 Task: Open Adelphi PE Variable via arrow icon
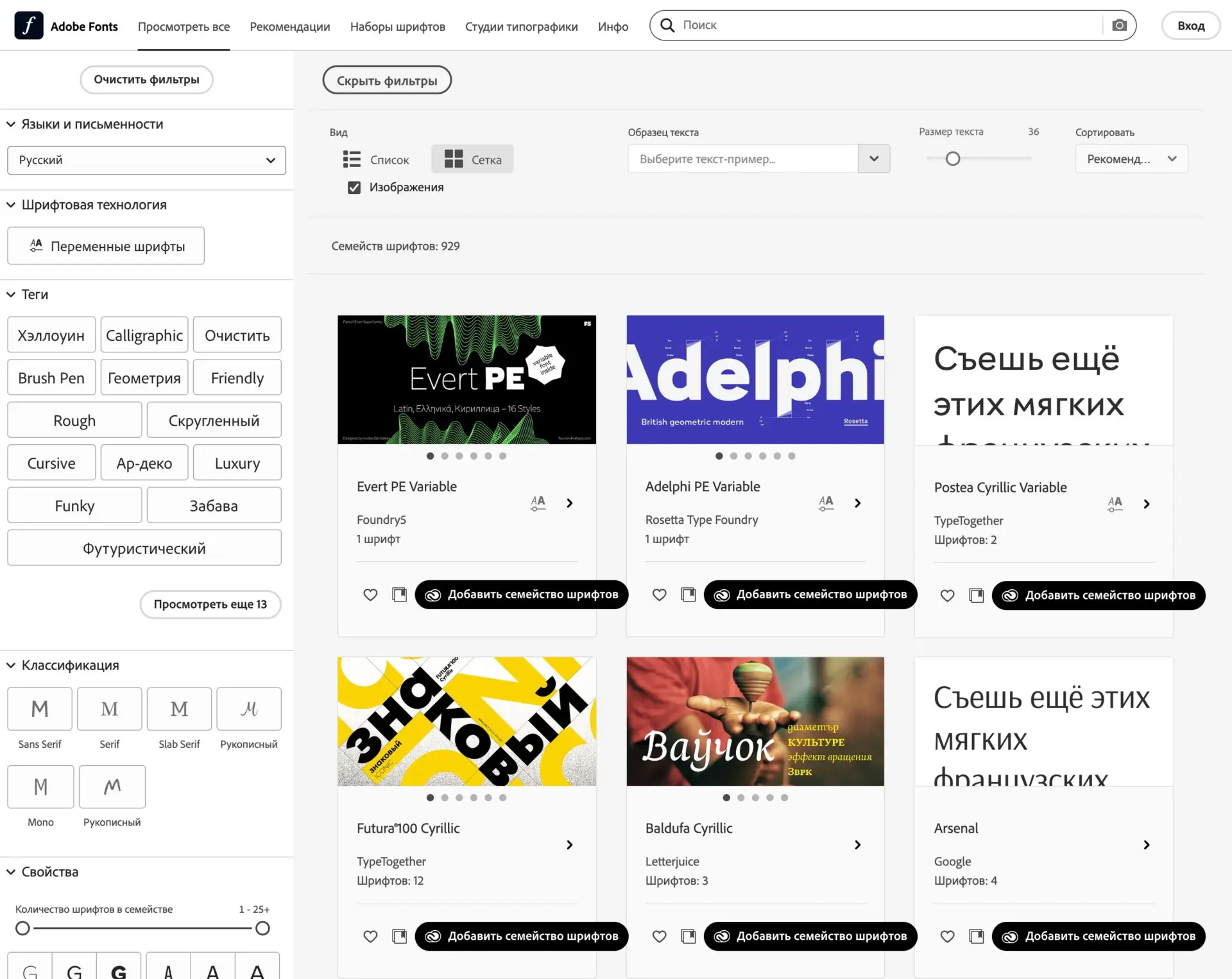[857, 503]
